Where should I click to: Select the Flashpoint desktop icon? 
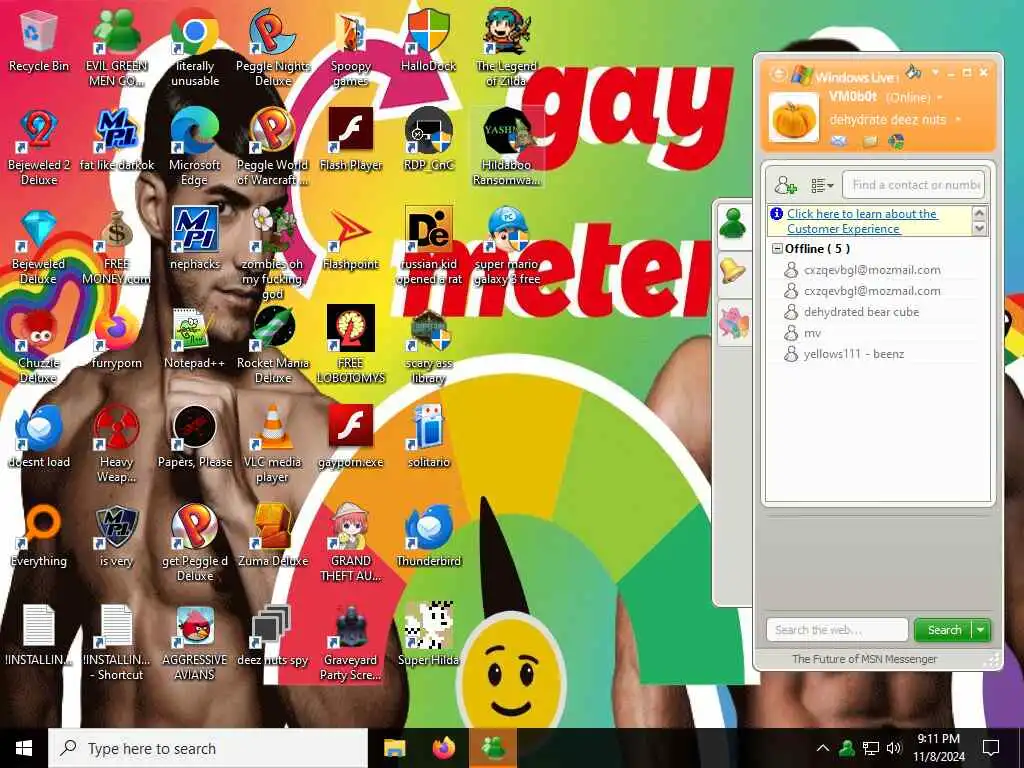click(x=351, y=238)
